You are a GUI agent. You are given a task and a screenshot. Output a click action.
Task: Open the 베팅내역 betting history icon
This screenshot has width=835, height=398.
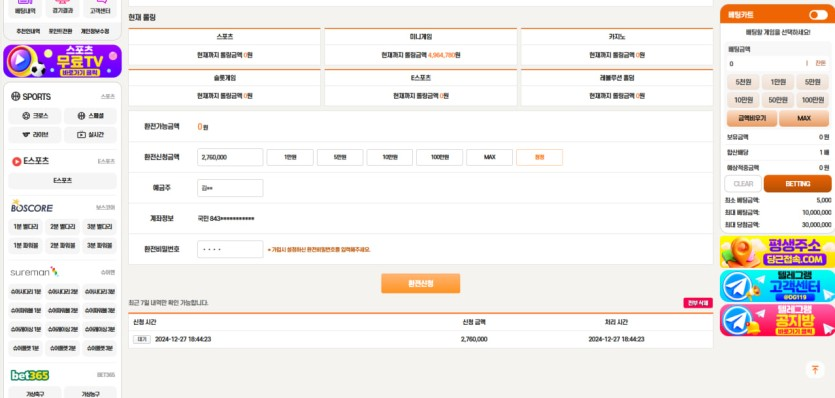pos(25,8)
